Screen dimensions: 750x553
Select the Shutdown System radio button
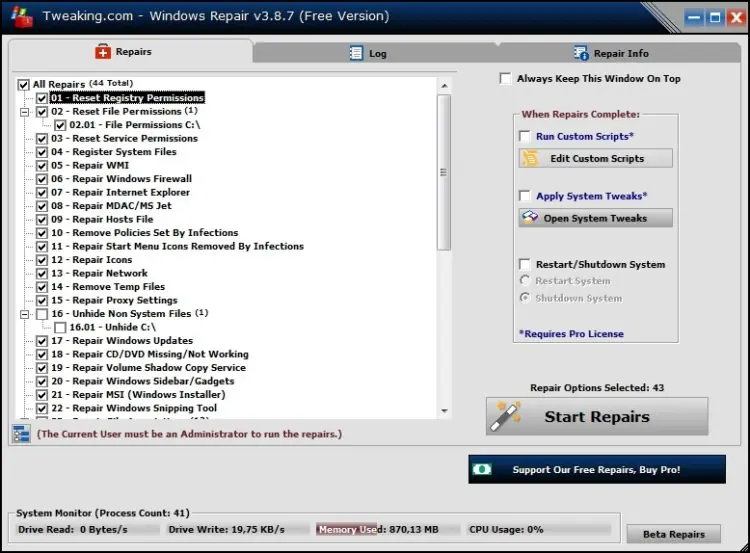(525, 298)
